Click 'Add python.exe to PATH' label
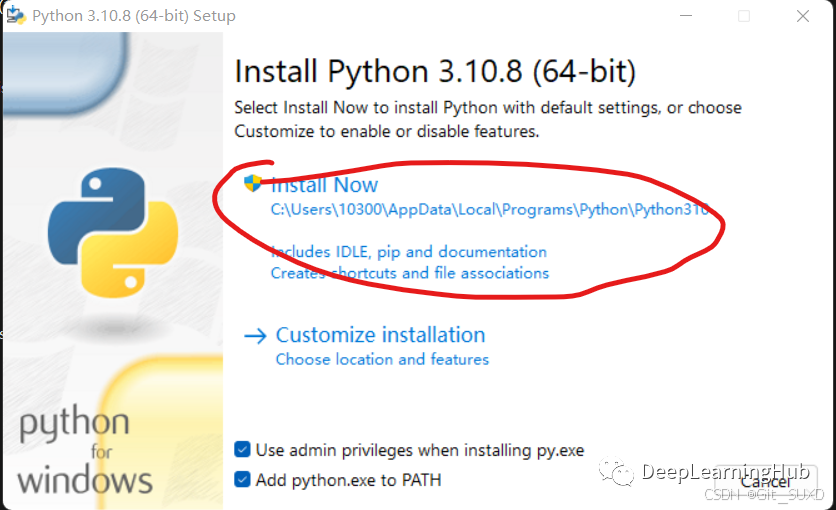The height and width of the screenshot is (510, 836). 349,480
